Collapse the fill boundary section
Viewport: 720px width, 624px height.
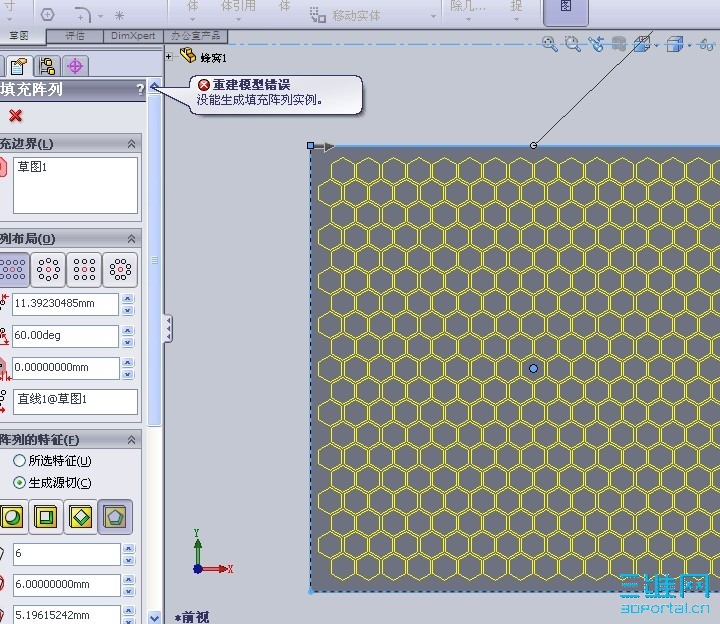click(131, 144)
